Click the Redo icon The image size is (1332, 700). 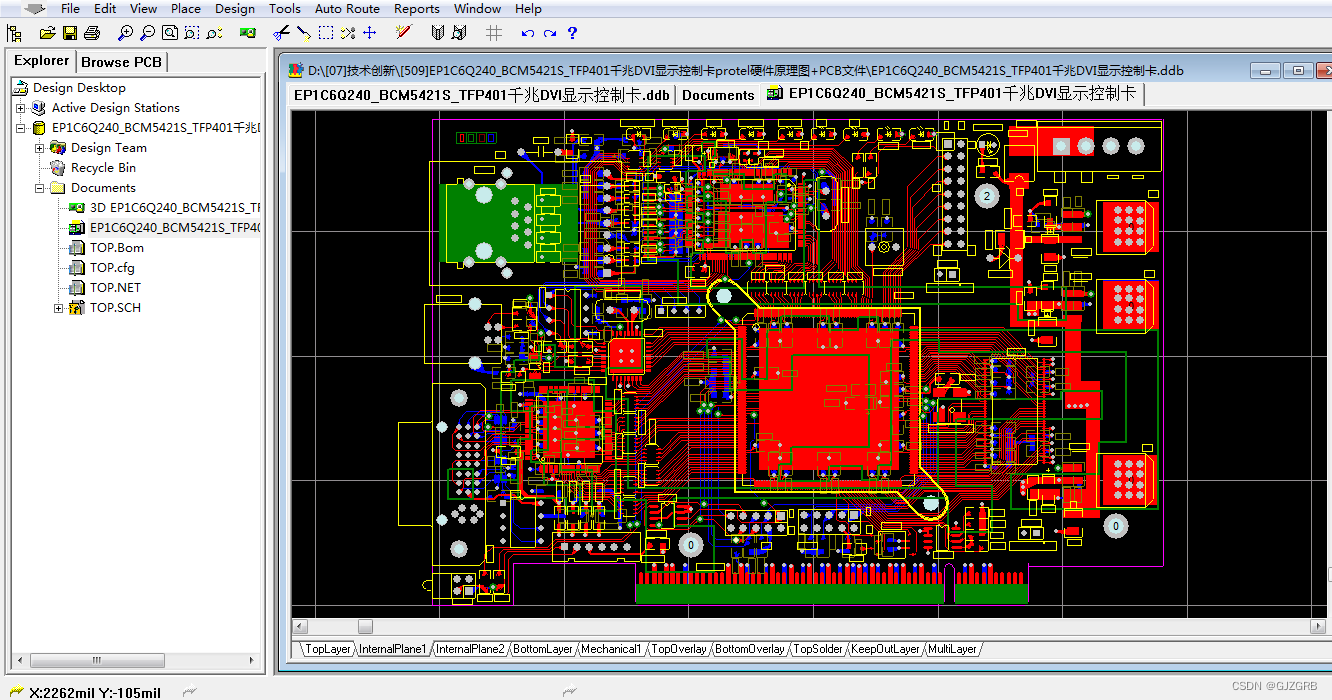549,33
